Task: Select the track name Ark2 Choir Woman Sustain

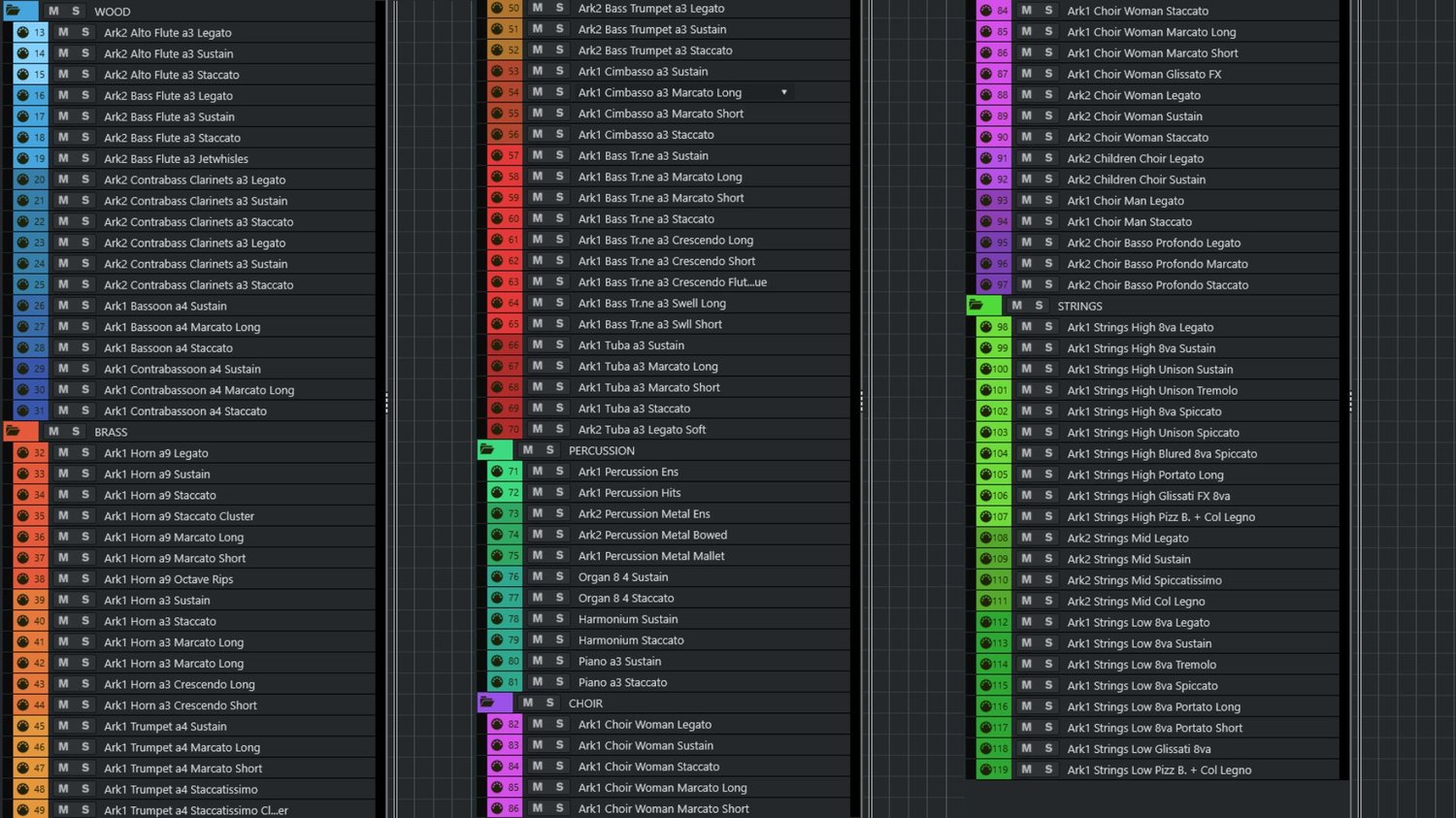Action: (1135, 116)
